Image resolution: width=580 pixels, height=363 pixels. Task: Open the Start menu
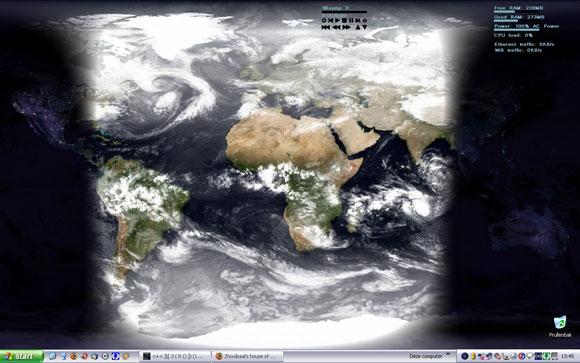[22, 356]
